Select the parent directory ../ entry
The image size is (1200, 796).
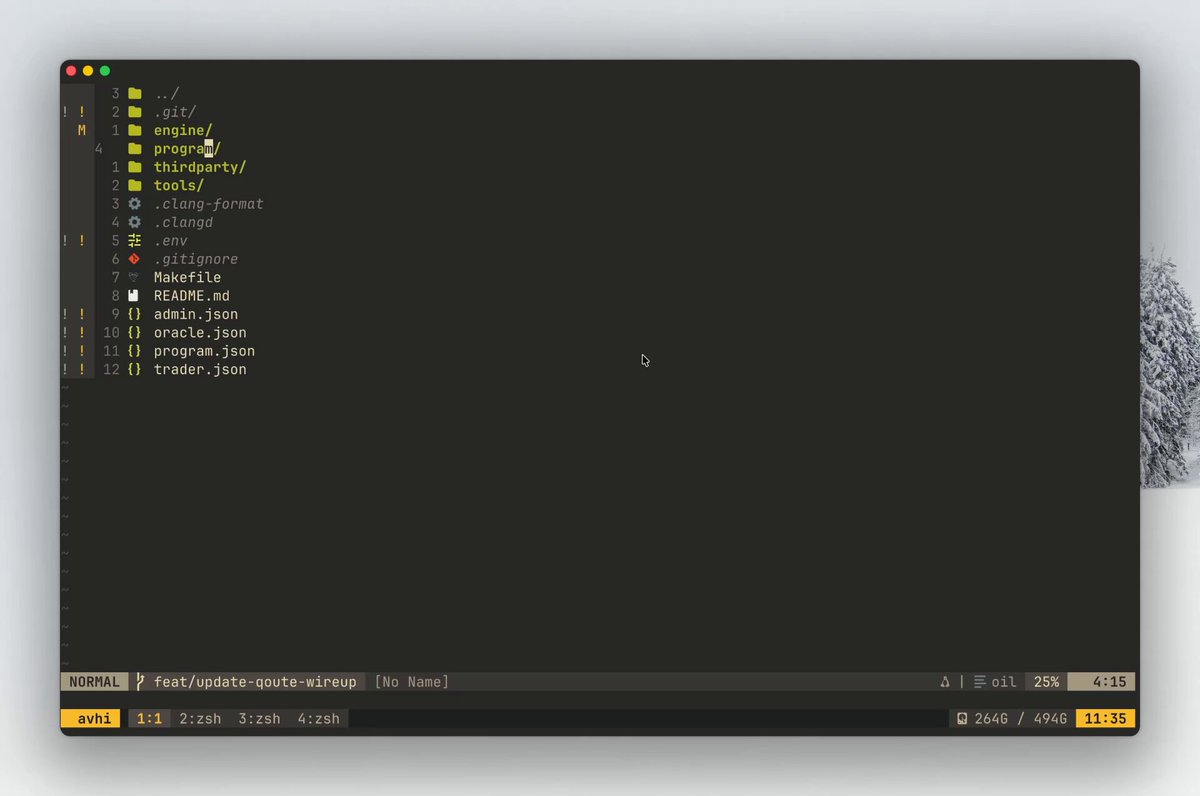(167, 94)
